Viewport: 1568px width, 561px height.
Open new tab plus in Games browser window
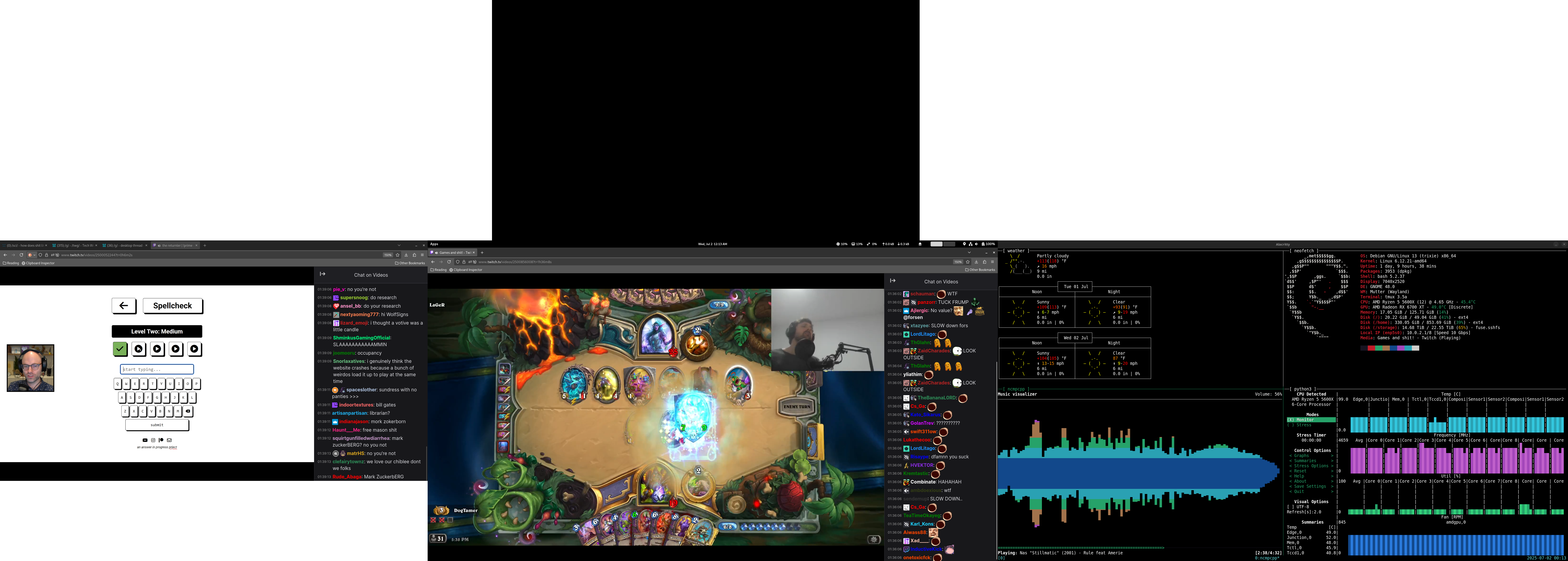click(482, 252)
